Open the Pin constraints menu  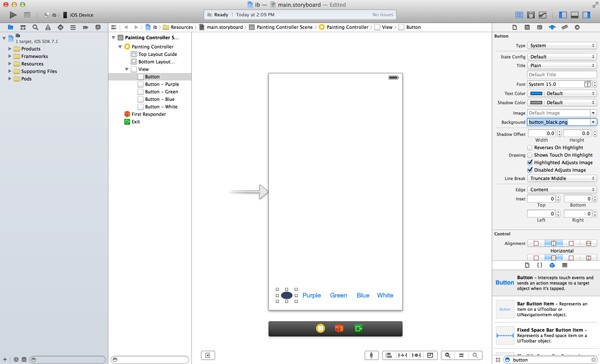(403, 355)
